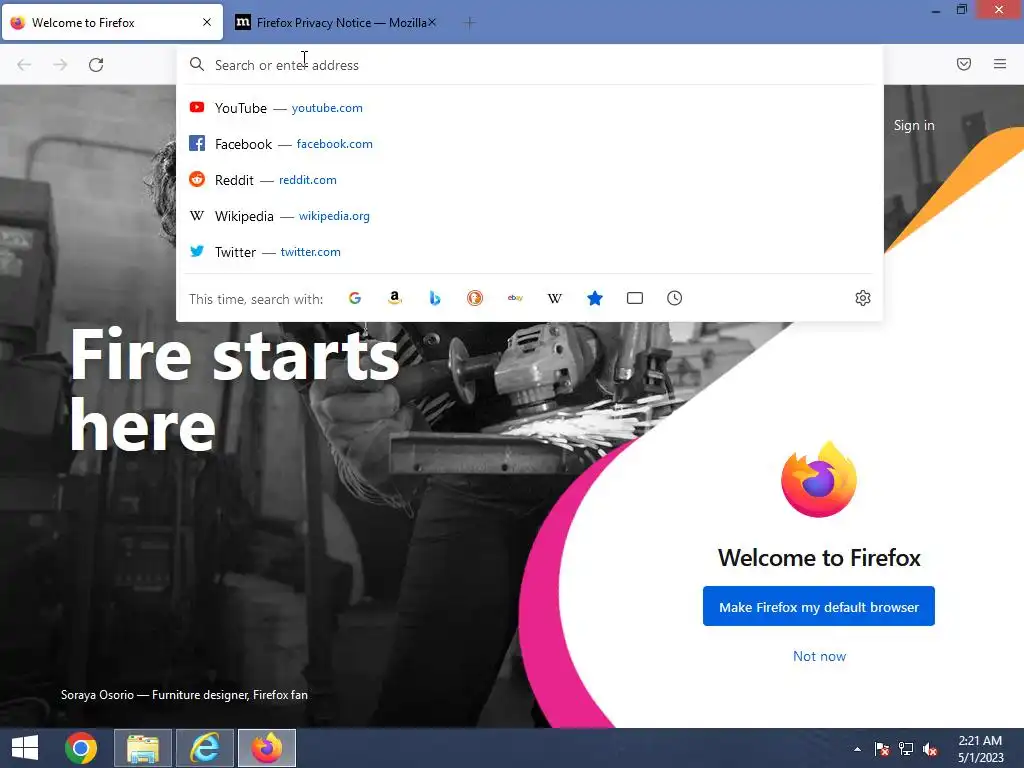Click the Not now link

click(x=819, y=656)
